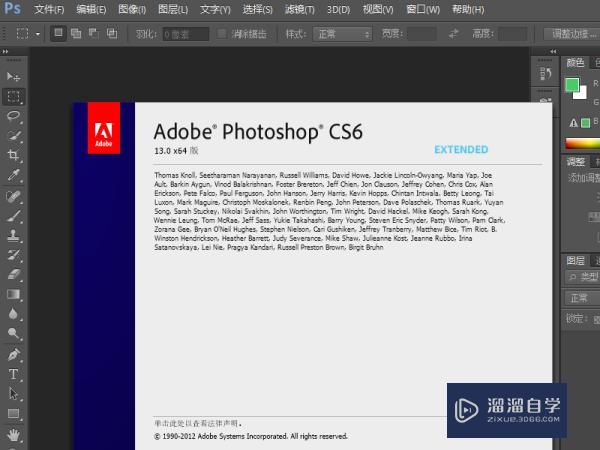Click the legal notice link in splash
This screenshot has width=600, height=450.
coord(198,424)
